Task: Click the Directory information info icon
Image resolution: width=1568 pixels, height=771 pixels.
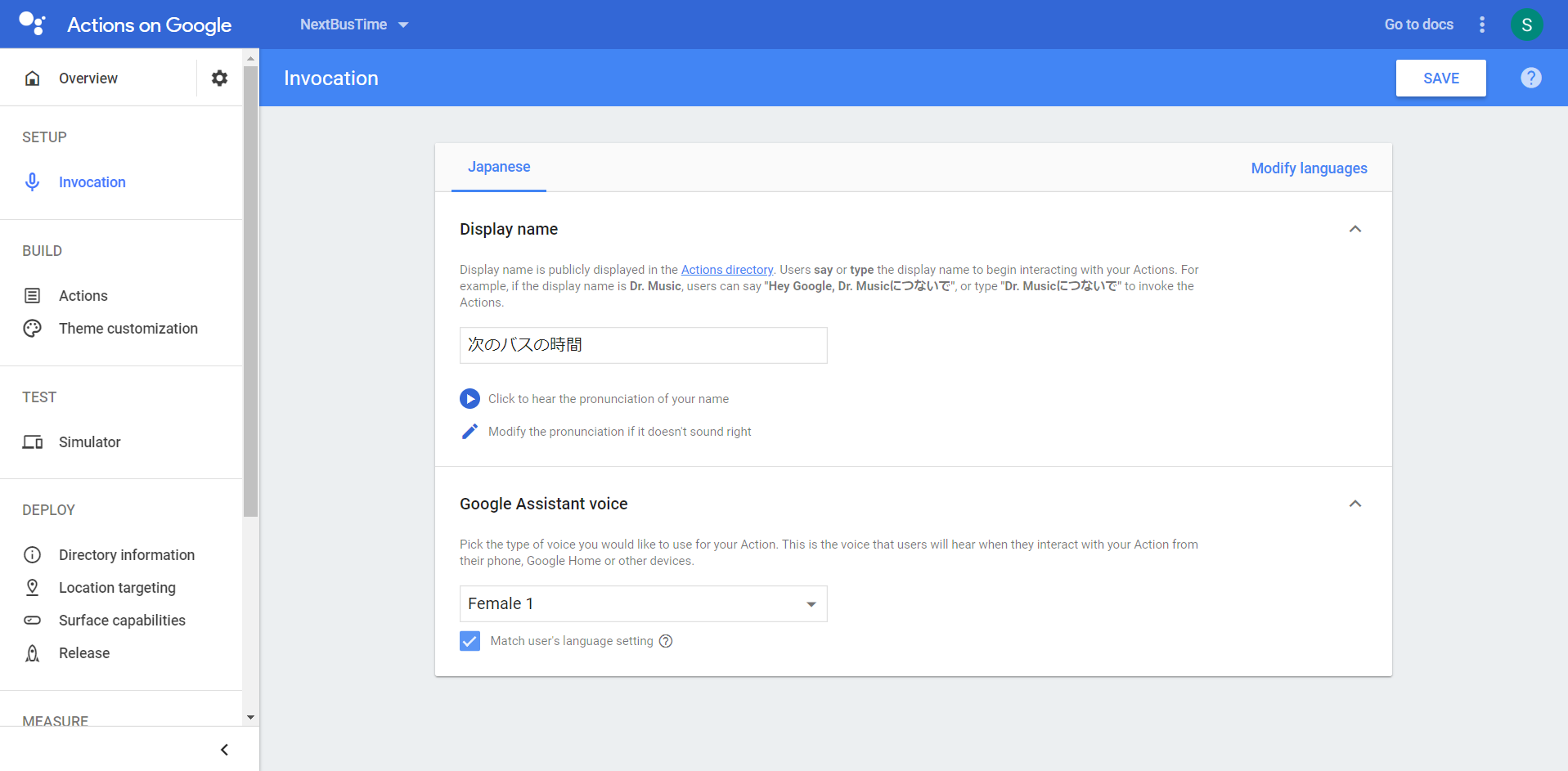Action: tap(33, 555)
